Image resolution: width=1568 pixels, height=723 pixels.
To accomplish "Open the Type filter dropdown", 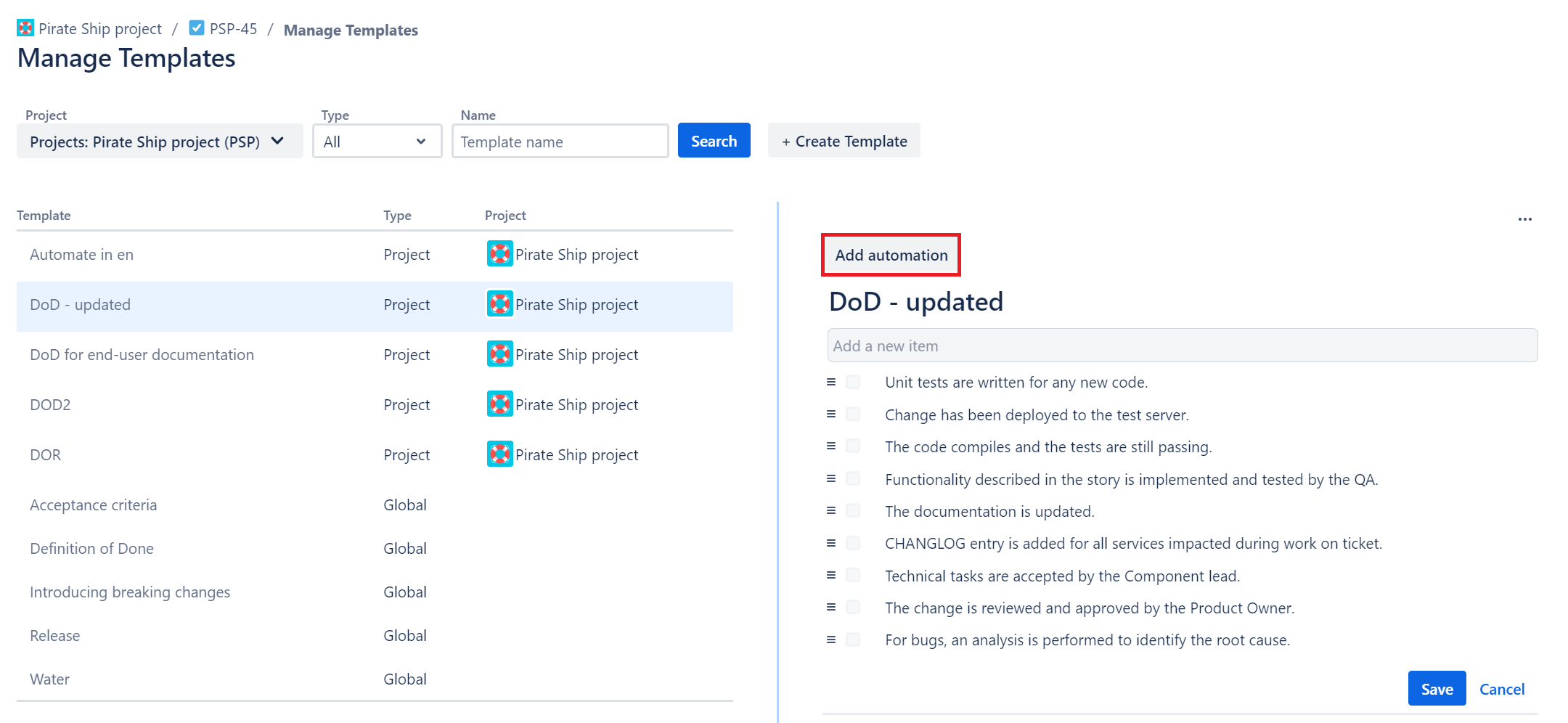I will tap(377, 141).
